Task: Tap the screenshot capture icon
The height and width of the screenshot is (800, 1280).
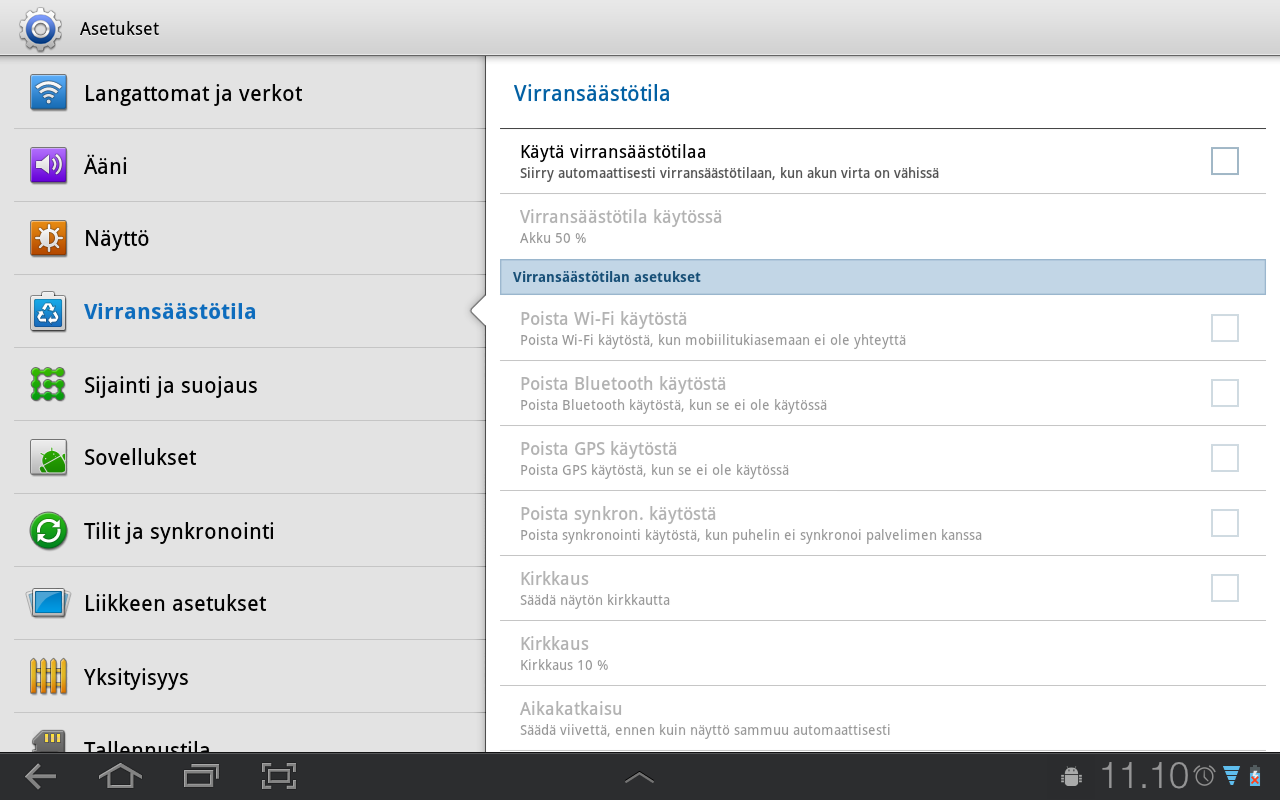Action: click(279, 776)
